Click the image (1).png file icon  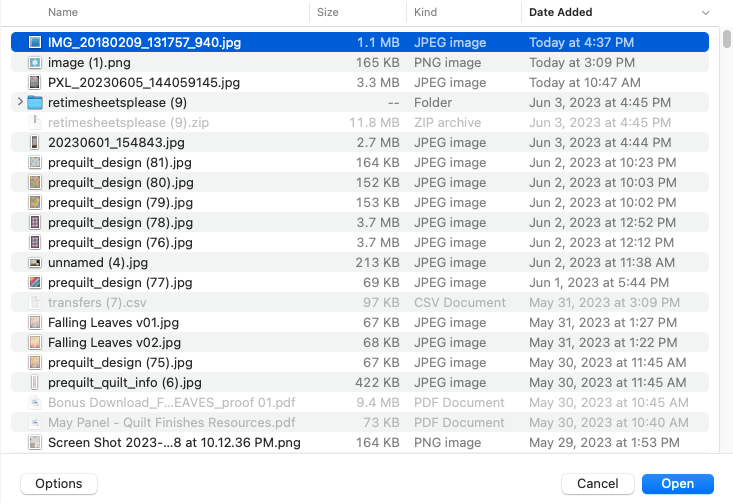(x=35, y=63)
